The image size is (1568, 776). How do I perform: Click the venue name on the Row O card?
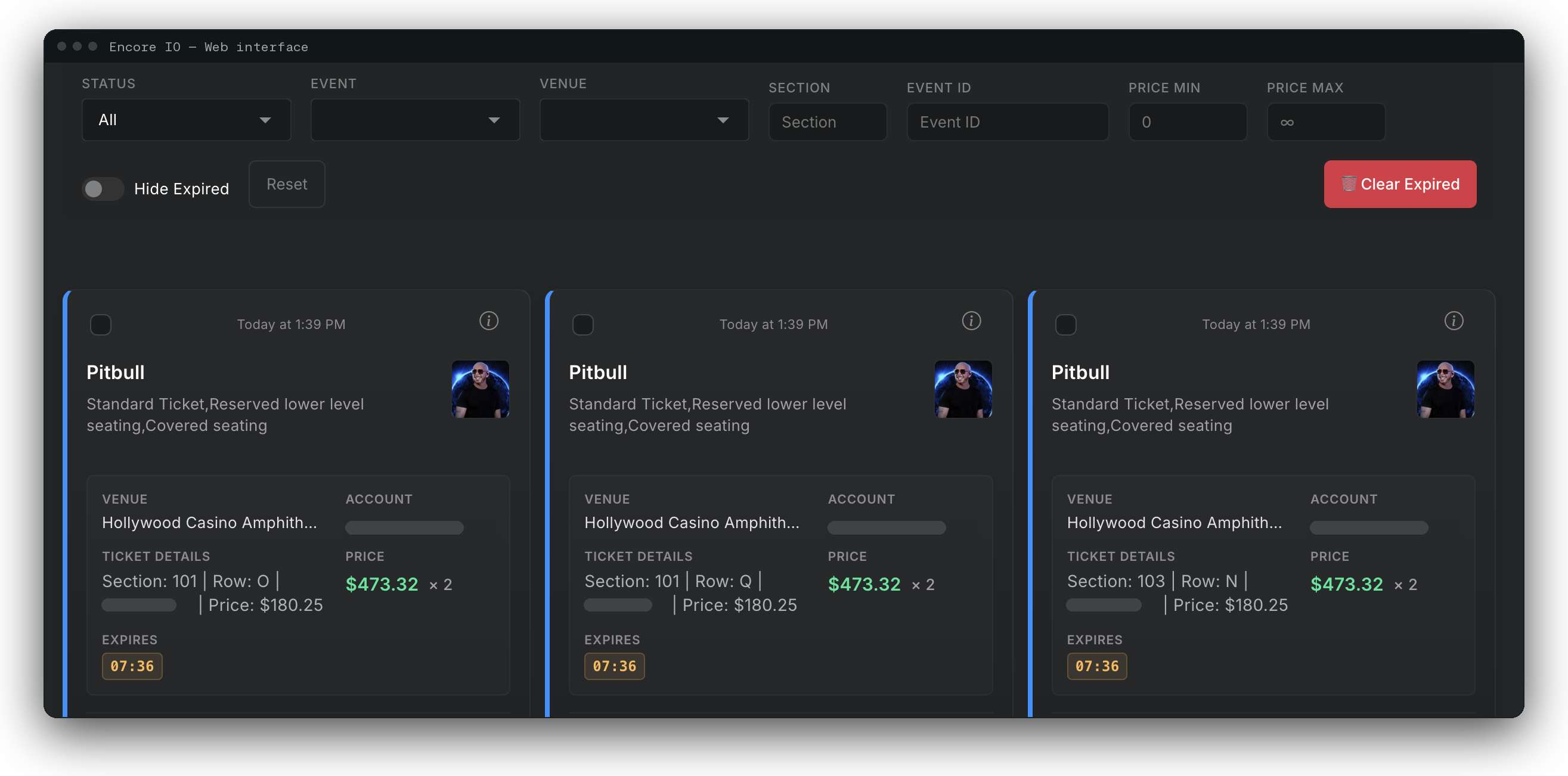209,523
